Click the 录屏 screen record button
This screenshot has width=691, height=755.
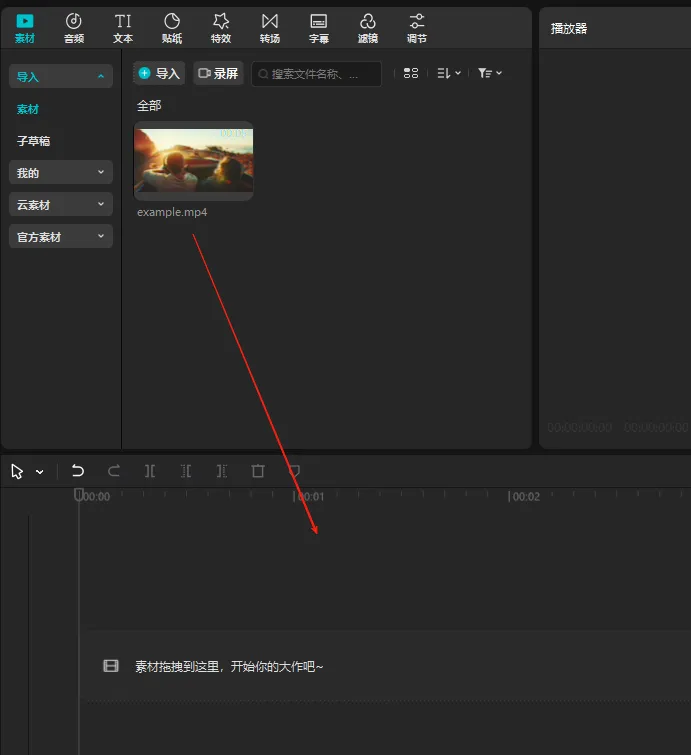click(219, 73)
